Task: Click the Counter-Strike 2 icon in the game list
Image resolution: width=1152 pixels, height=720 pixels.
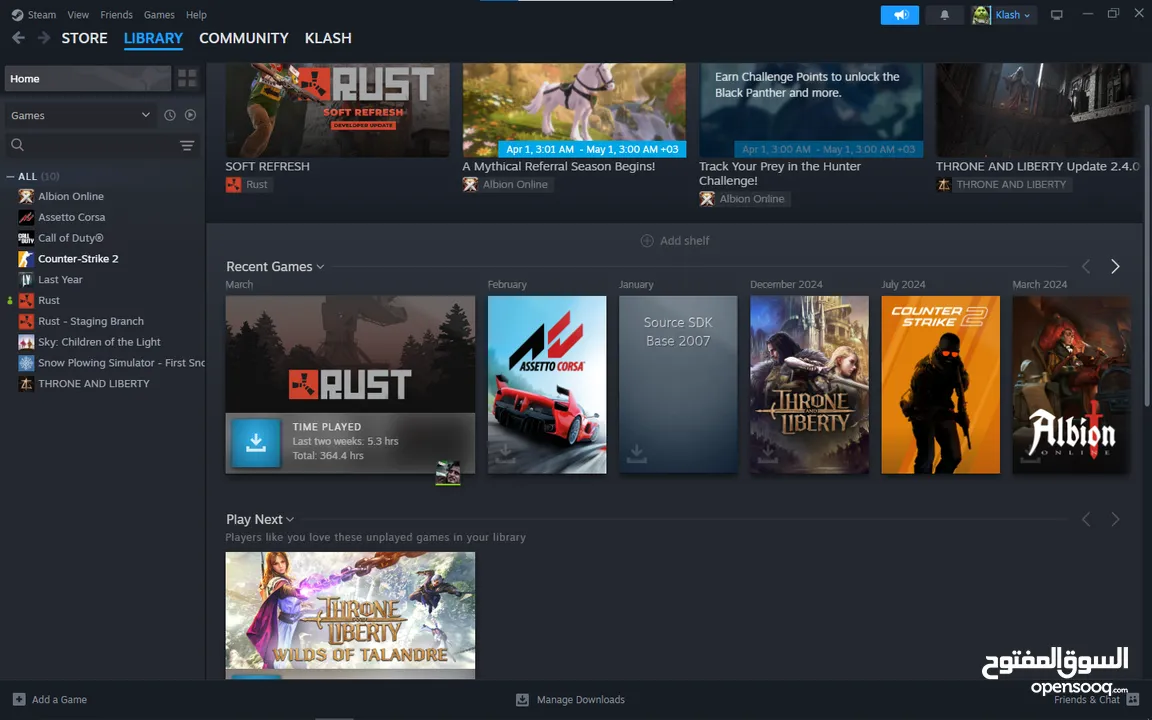Action: 26,259
